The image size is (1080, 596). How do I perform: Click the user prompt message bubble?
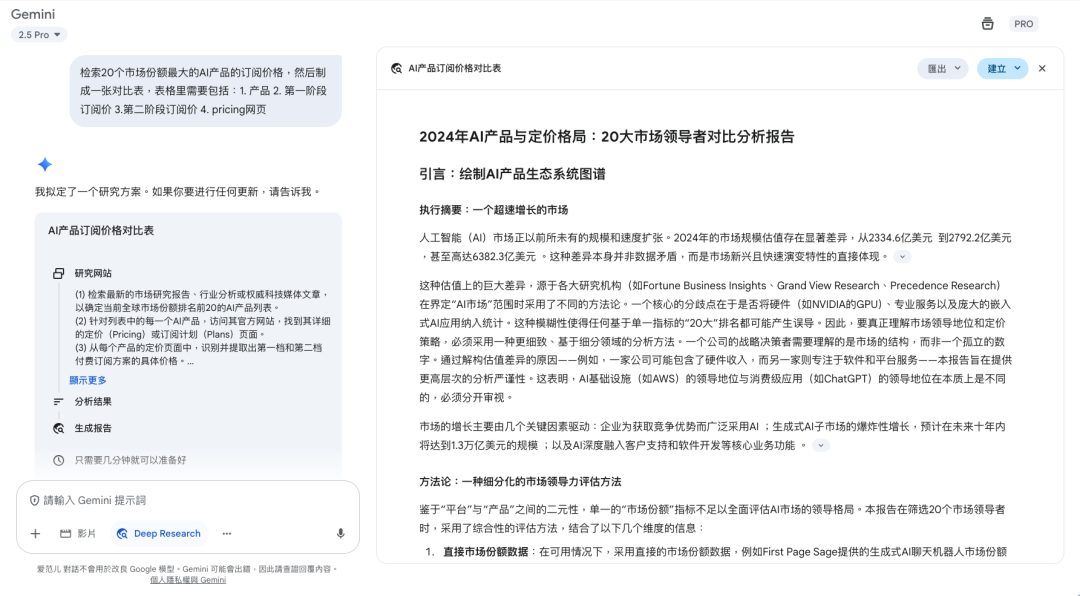[205, 91]
